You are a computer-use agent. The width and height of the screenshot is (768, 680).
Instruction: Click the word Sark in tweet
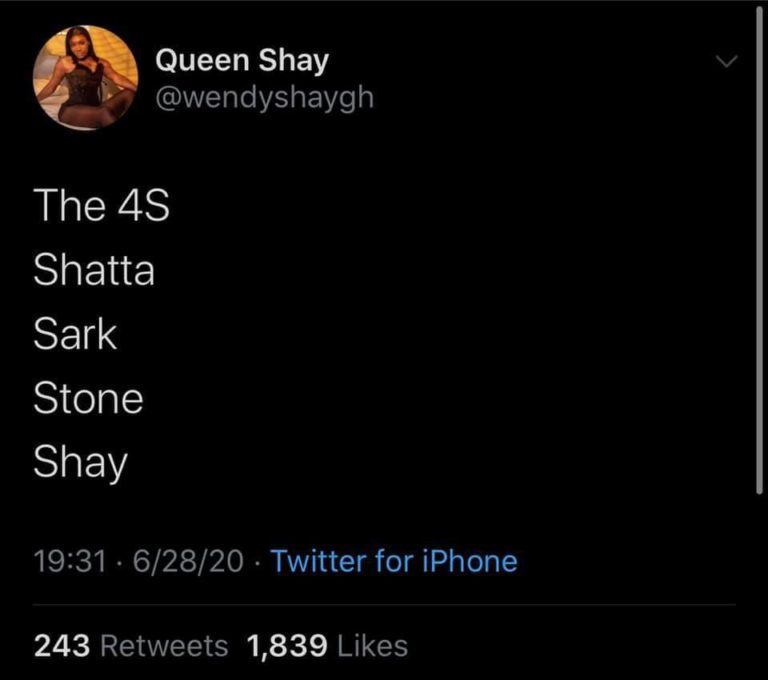[75, 334]
